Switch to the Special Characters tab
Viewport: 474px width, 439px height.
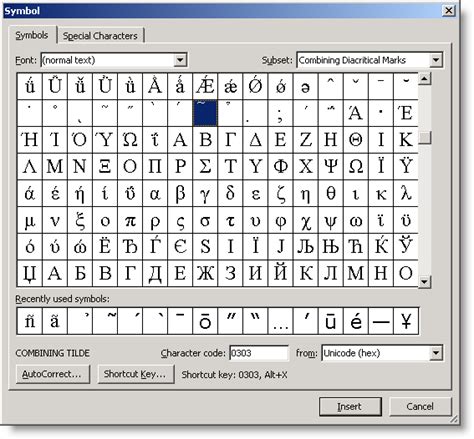click(100, 36)
